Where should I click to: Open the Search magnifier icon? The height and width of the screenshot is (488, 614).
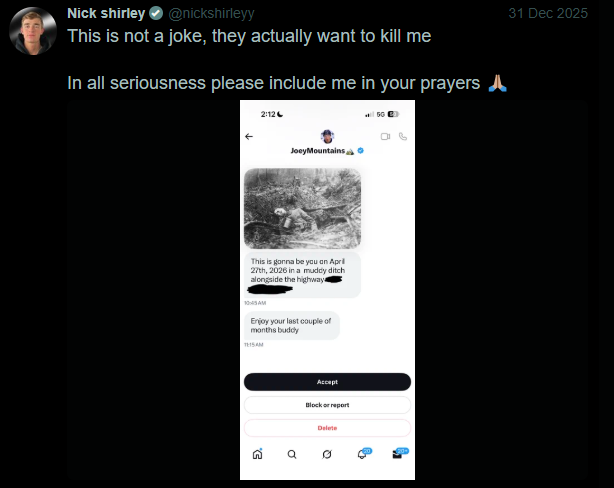click(292, 454)
